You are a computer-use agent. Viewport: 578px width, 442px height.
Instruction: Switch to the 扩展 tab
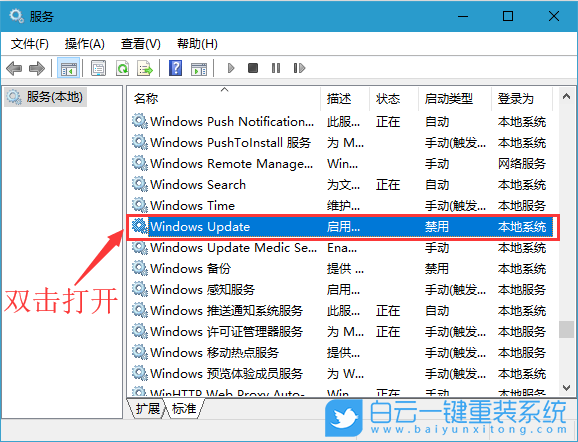(x=147, y=408)
